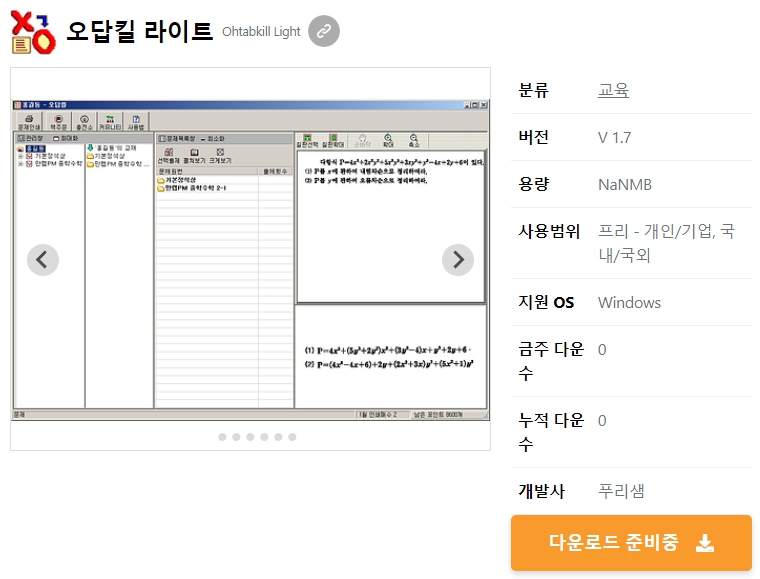The width and height of the screenshot is (760, 579).
Task: Select the sixth carousel indicator dot
Action: tap(292, 437)
